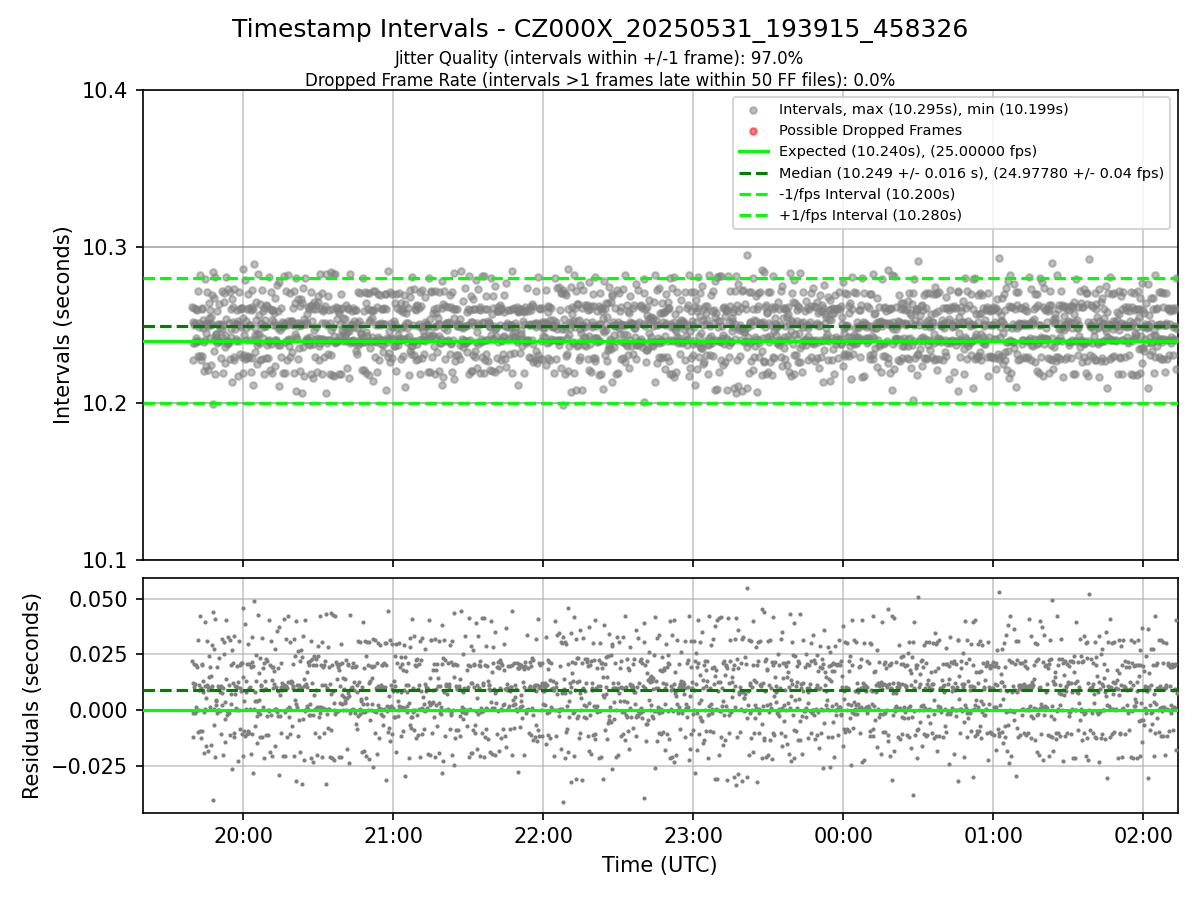This screenshot has height=900, width=1200.
Task: Click the 'Possible Dropped Frames' legend entry
Action: [870, 130]
